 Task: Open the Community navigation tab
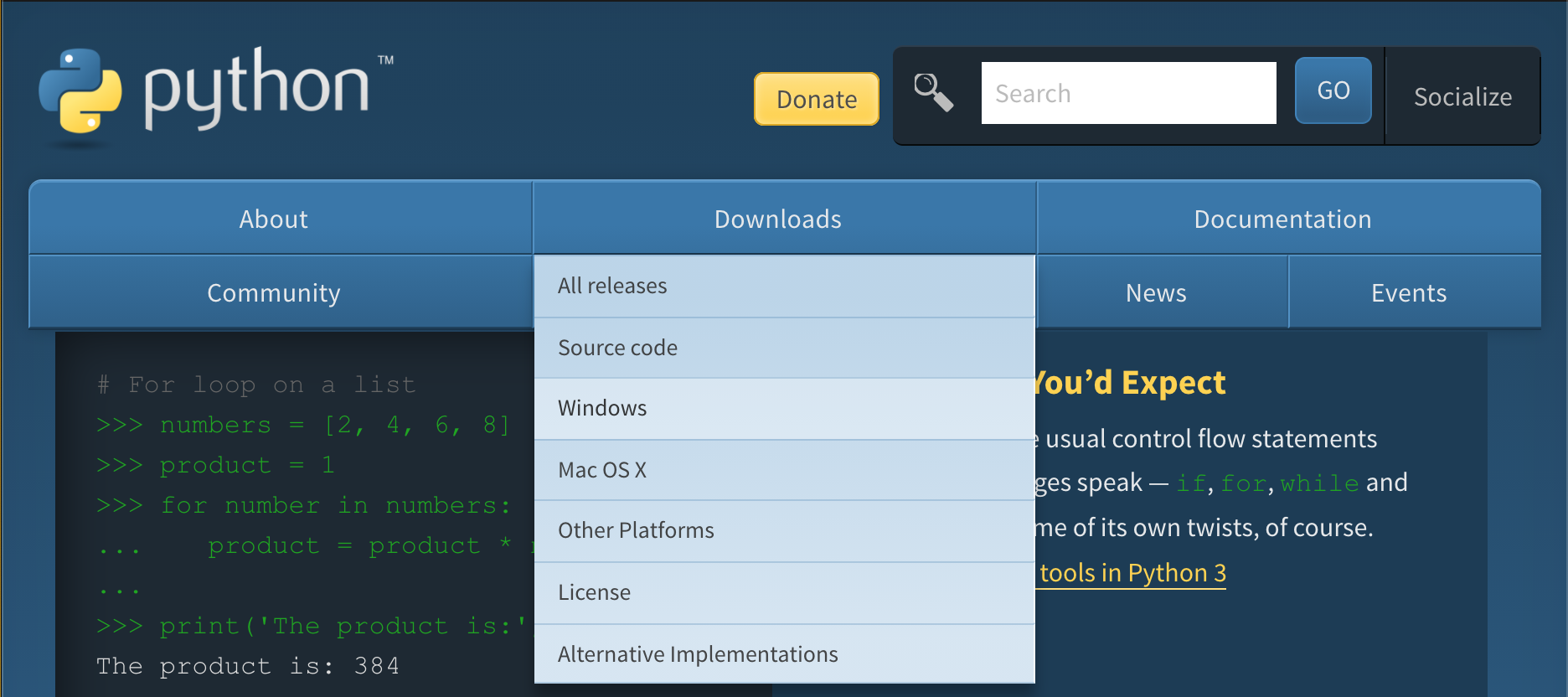[x=281, y=292]
